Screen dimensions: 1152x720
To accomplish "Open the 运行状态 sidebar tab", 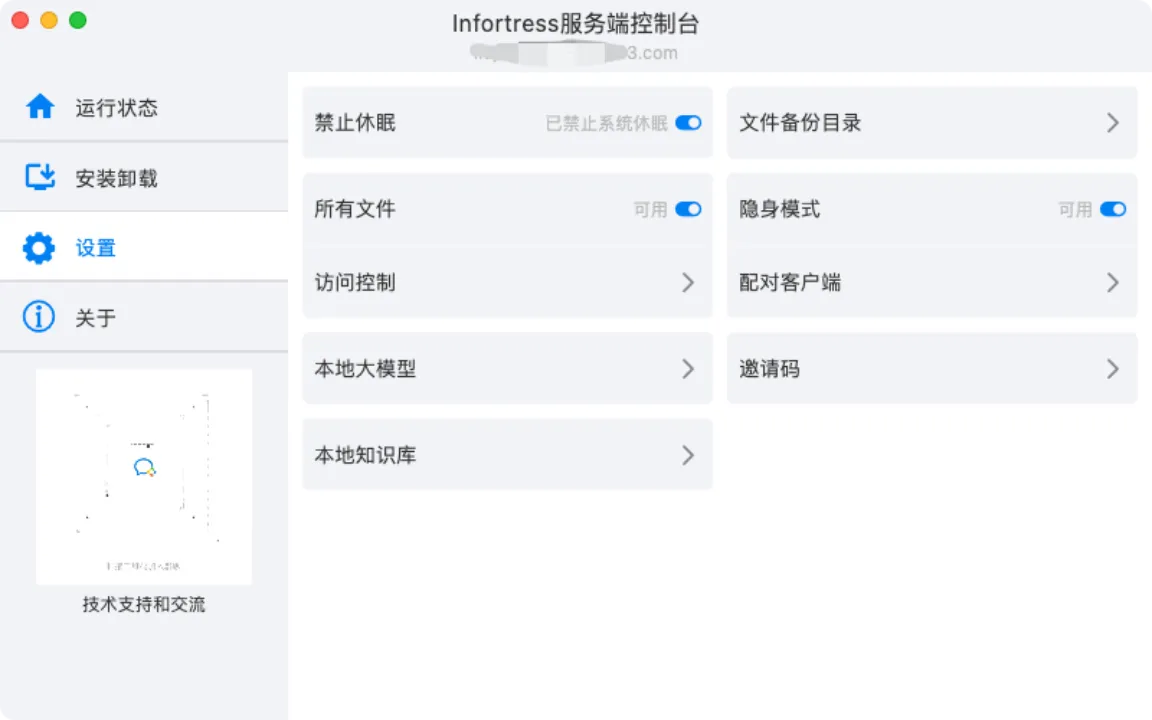I will [x=144, y=107].
